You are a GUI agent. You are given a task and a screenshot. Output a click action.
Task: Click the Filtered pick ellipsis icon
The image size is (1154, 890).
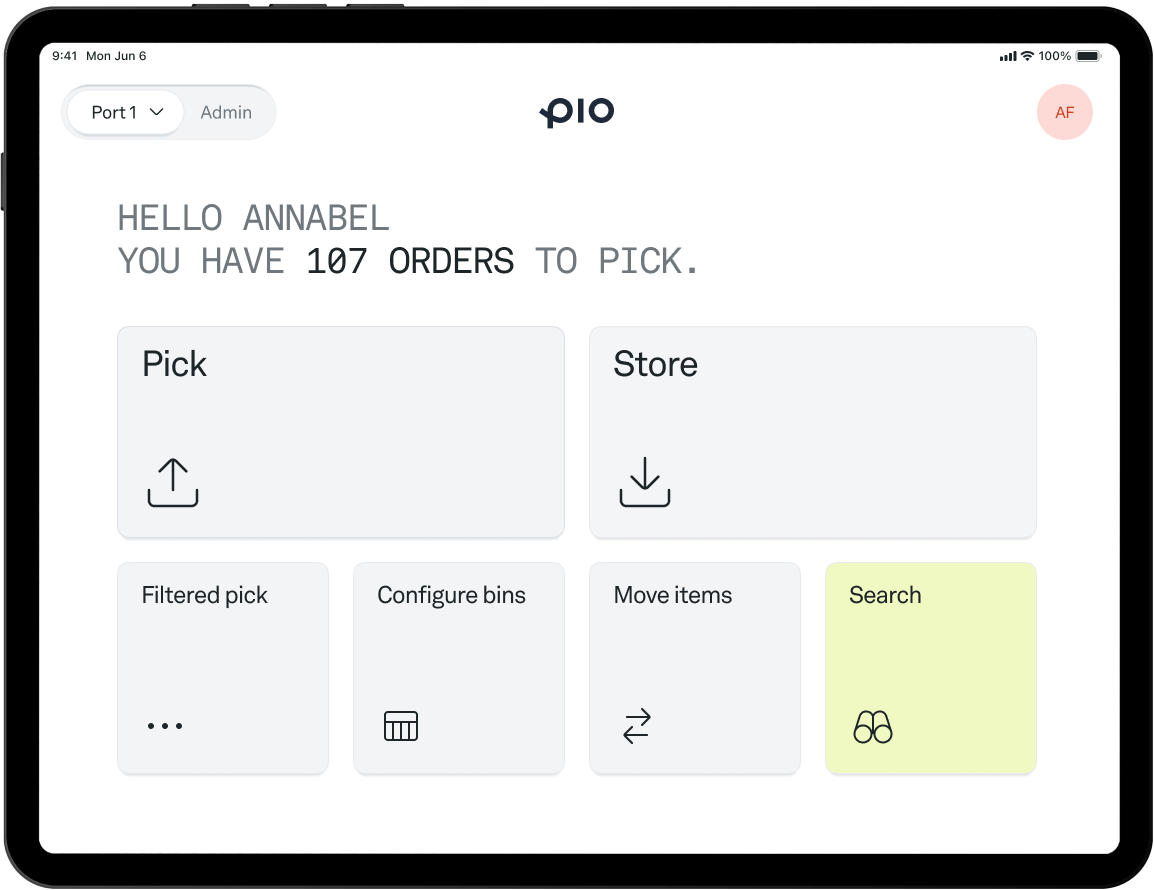coord(163,726)
